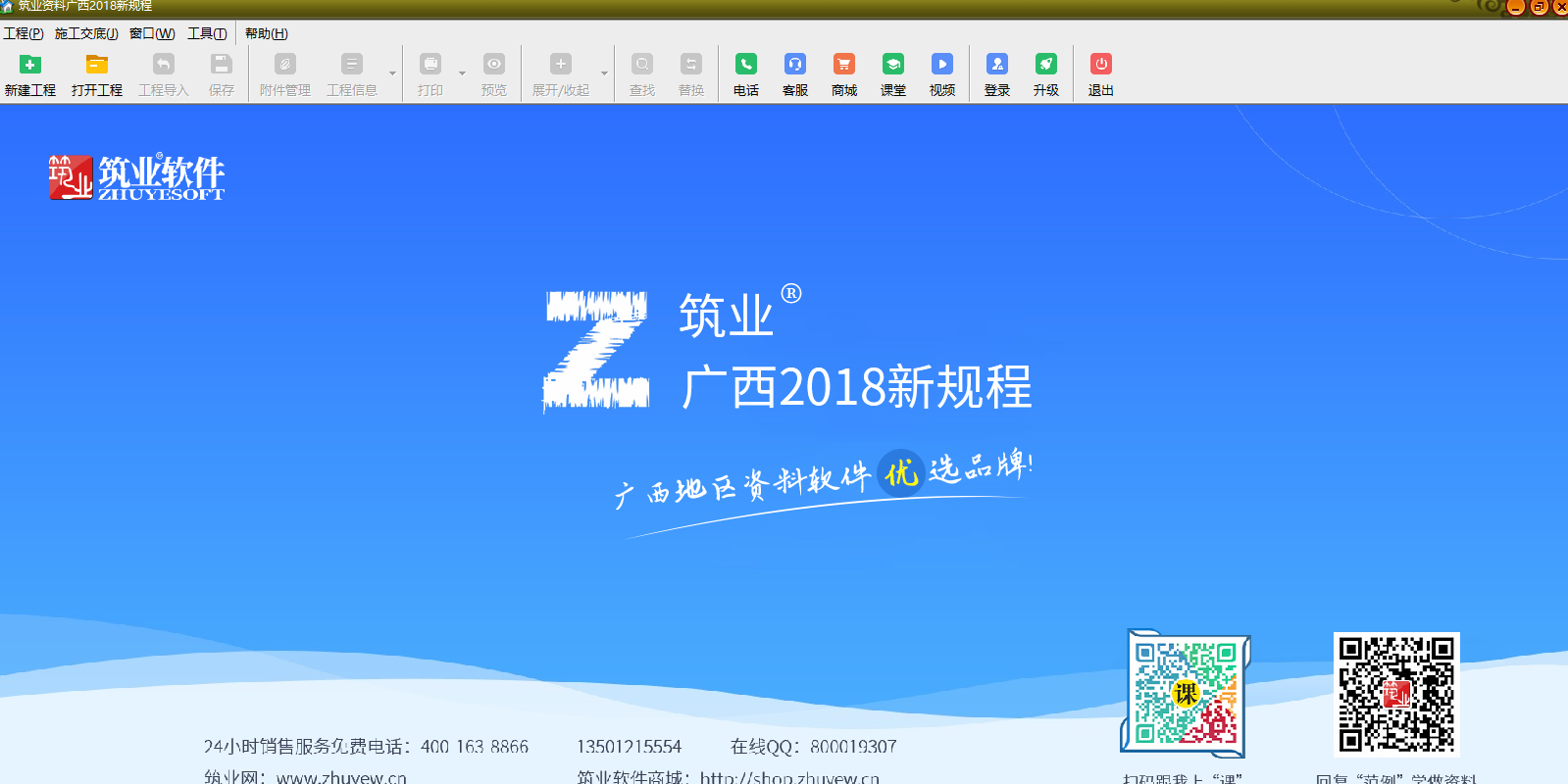Call support via the 电话 icon

click(745, 65)
